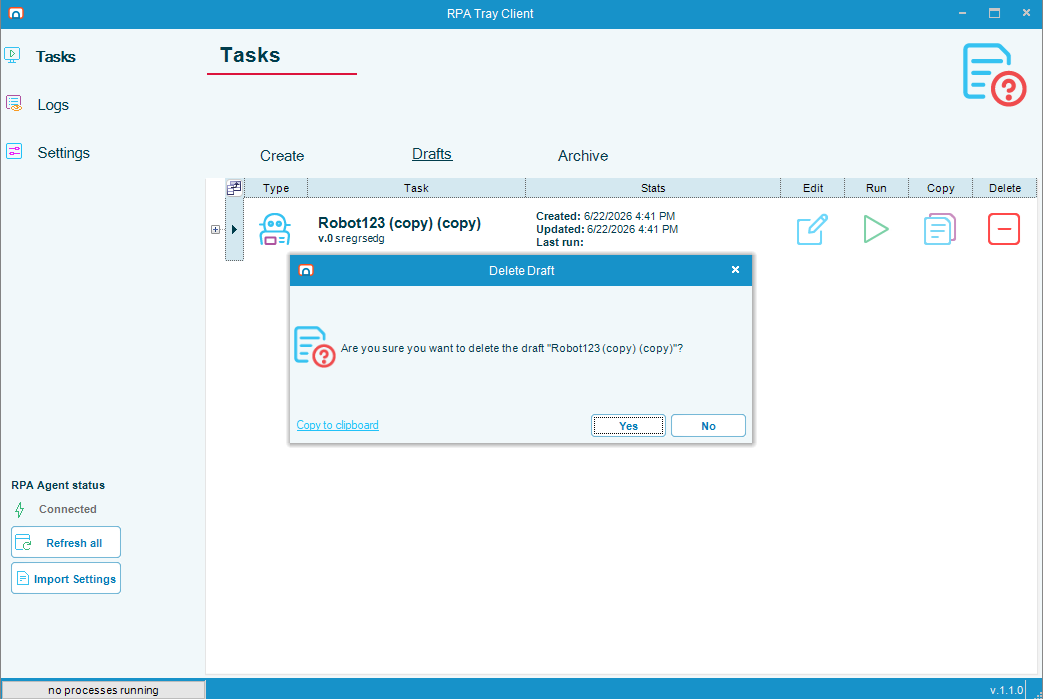Open the Settings section
This screenshot has width=1043, height=699.
[63, 153]
